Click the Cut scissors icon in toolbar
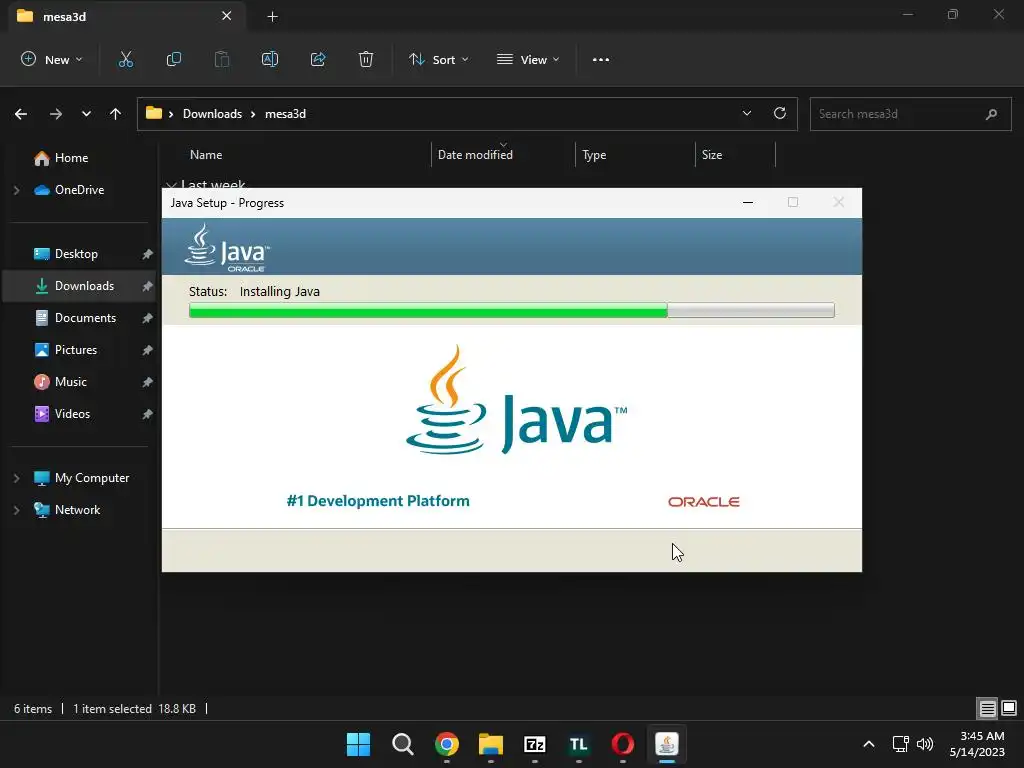Screen dimensions: 1024x768 (x=125, y=59)
